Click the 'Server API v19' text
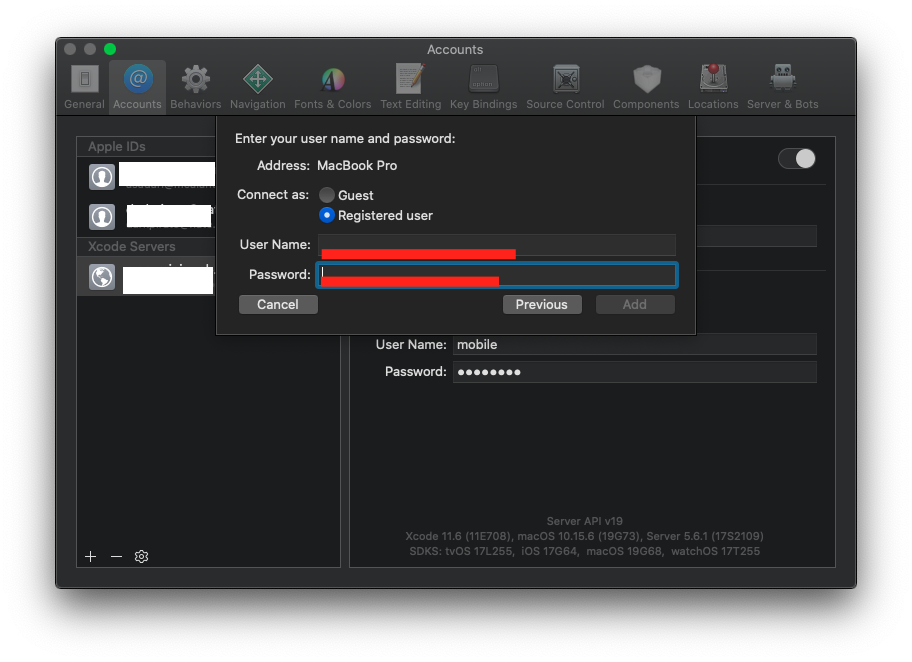 585,521
